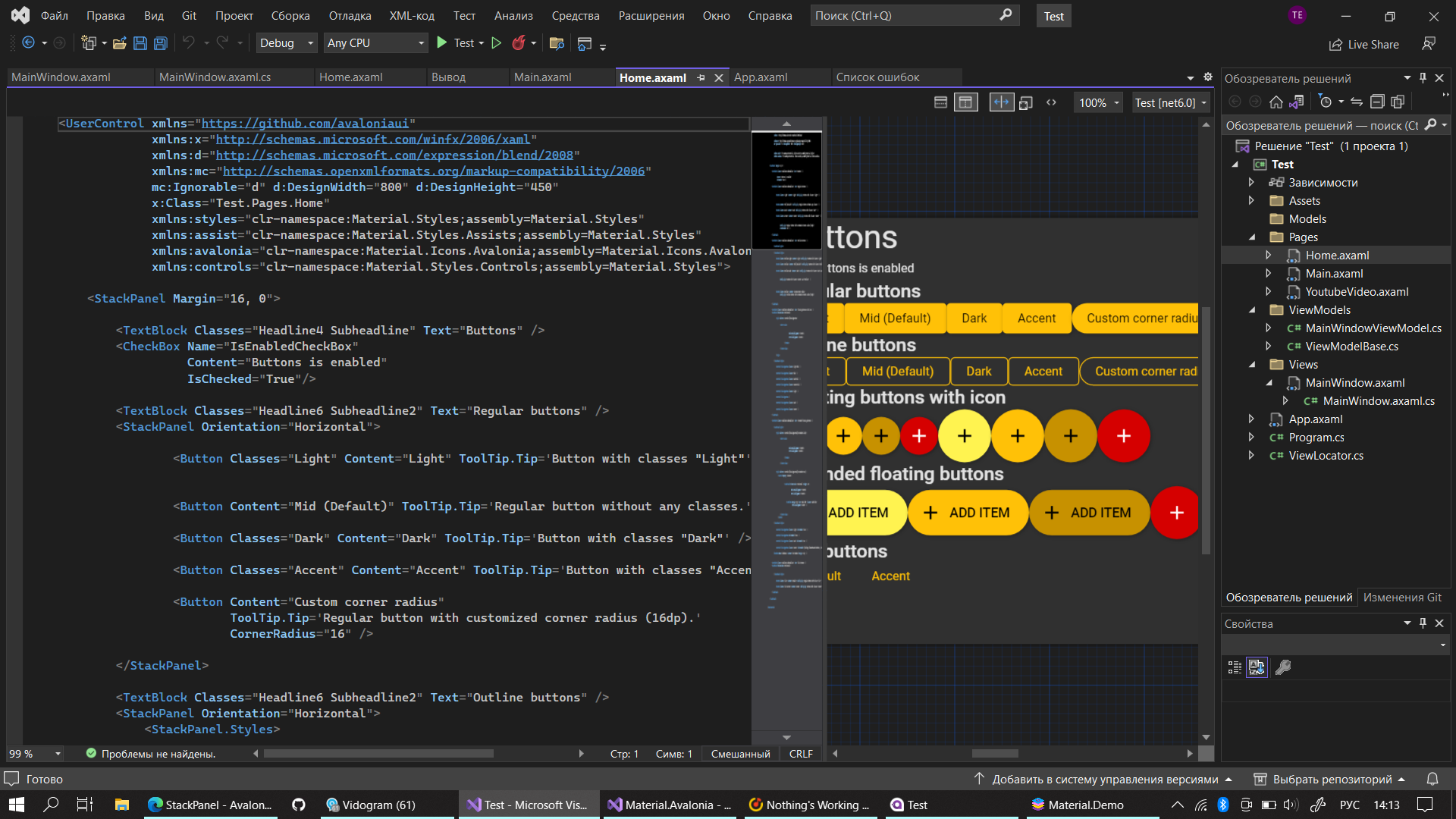Open notifications with the bell icon
The width and height of the screenshot is (1456, 819).
[1433, 779]
